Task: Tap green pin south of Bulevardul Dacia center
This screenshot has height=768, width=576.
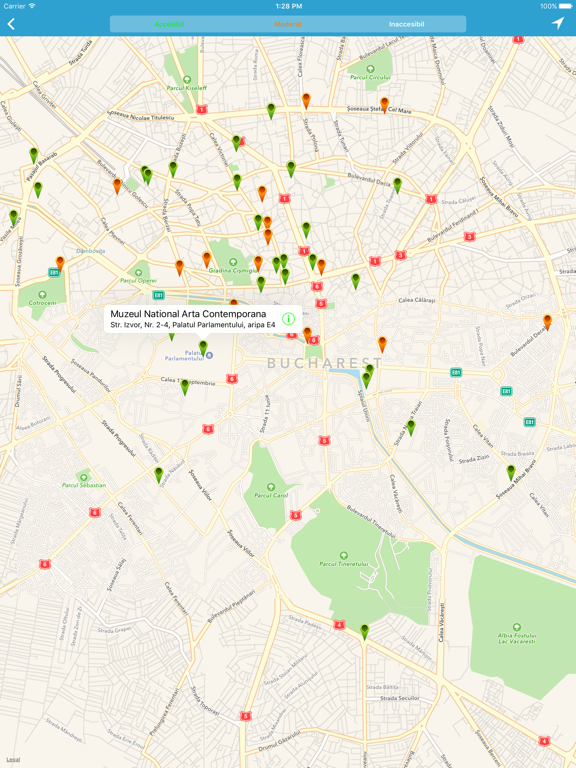Action: (306, 230)
